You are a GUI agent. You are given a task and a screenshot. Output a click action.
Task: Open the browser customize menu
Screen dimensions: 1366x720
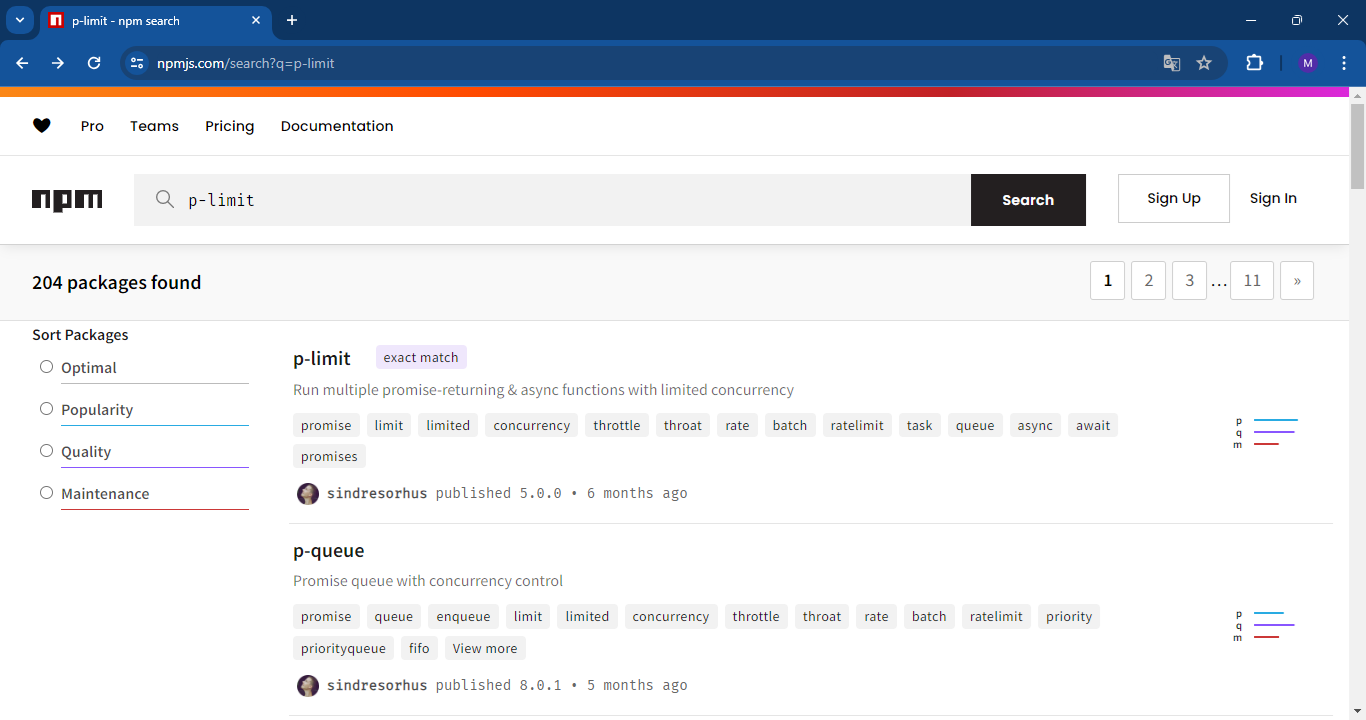coord(1344,62)
